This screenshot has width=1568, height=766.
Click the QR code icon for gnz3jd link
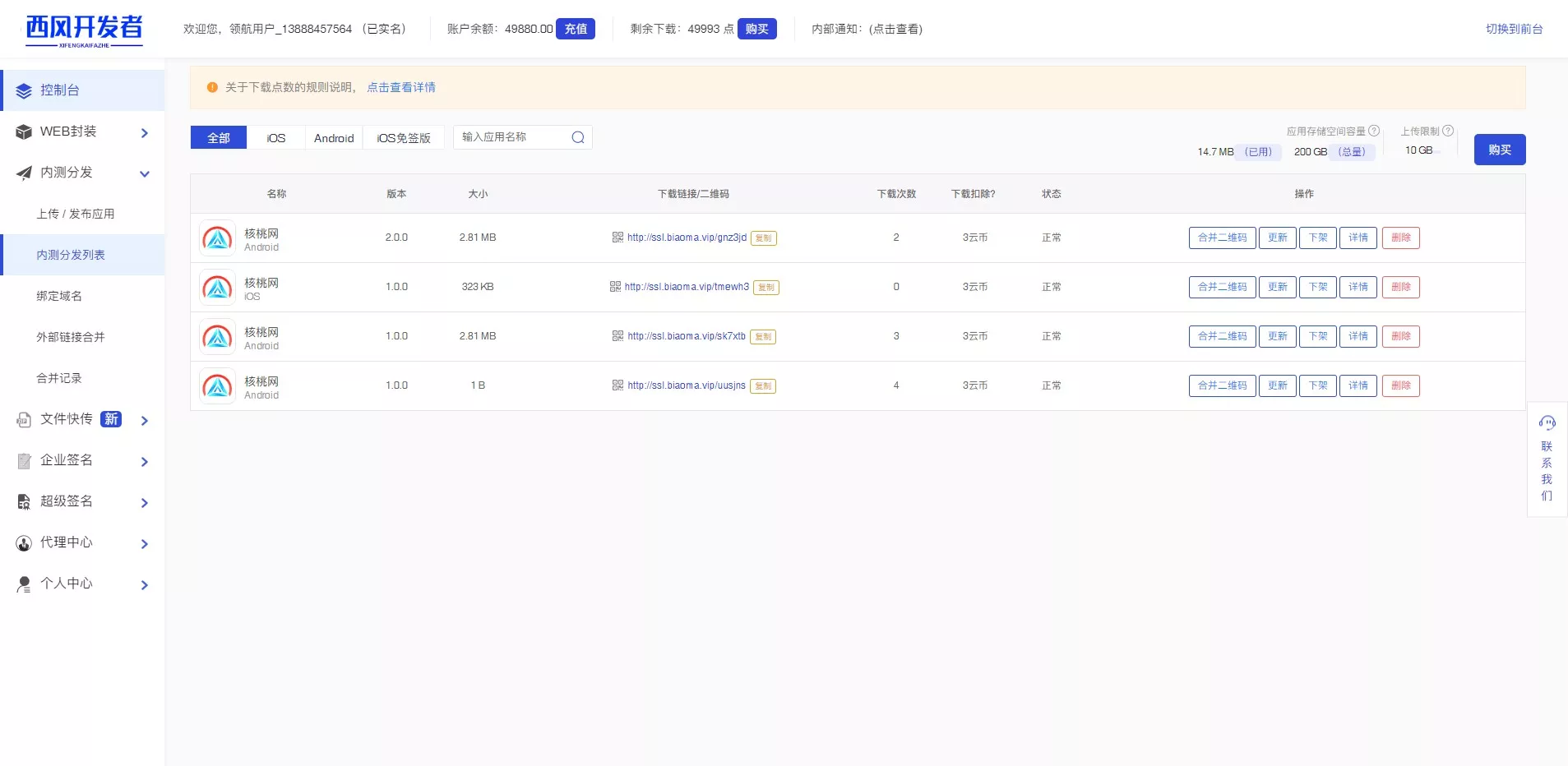point(617,238)
